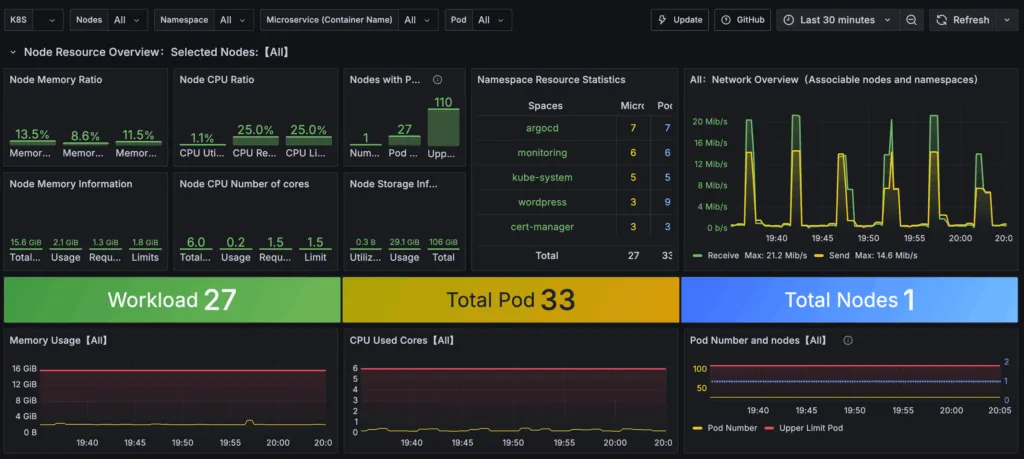Click the refresh arrows icon
The width and height of the screenshot is (1024, 459).
pos(942,20)
